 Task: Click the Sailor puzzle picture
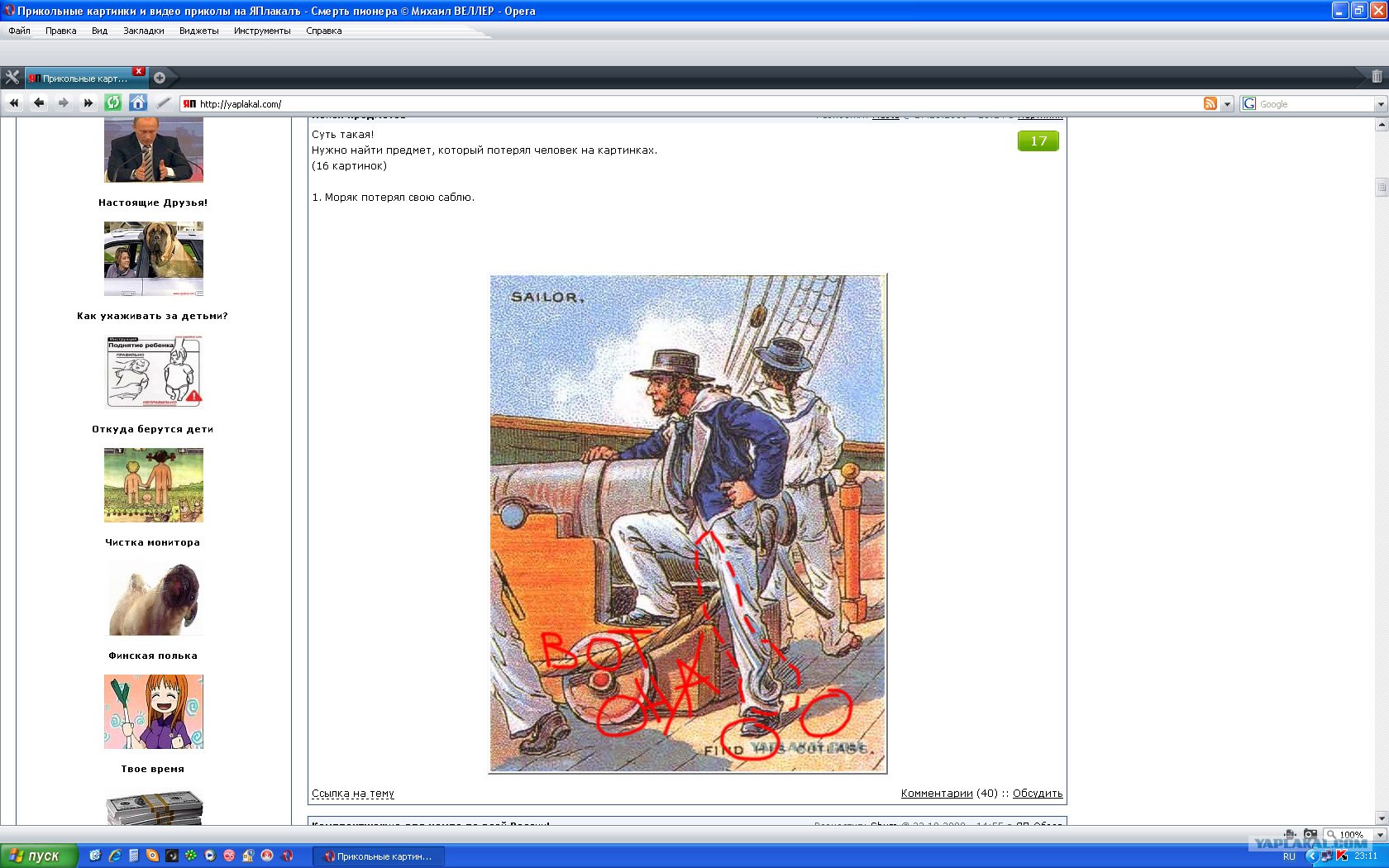[x=688, y=524]
